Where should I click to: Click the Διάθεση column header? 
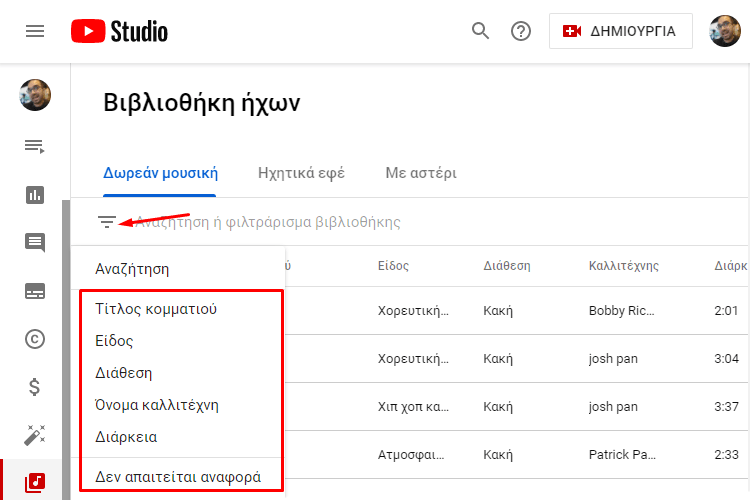pos(507,266)
